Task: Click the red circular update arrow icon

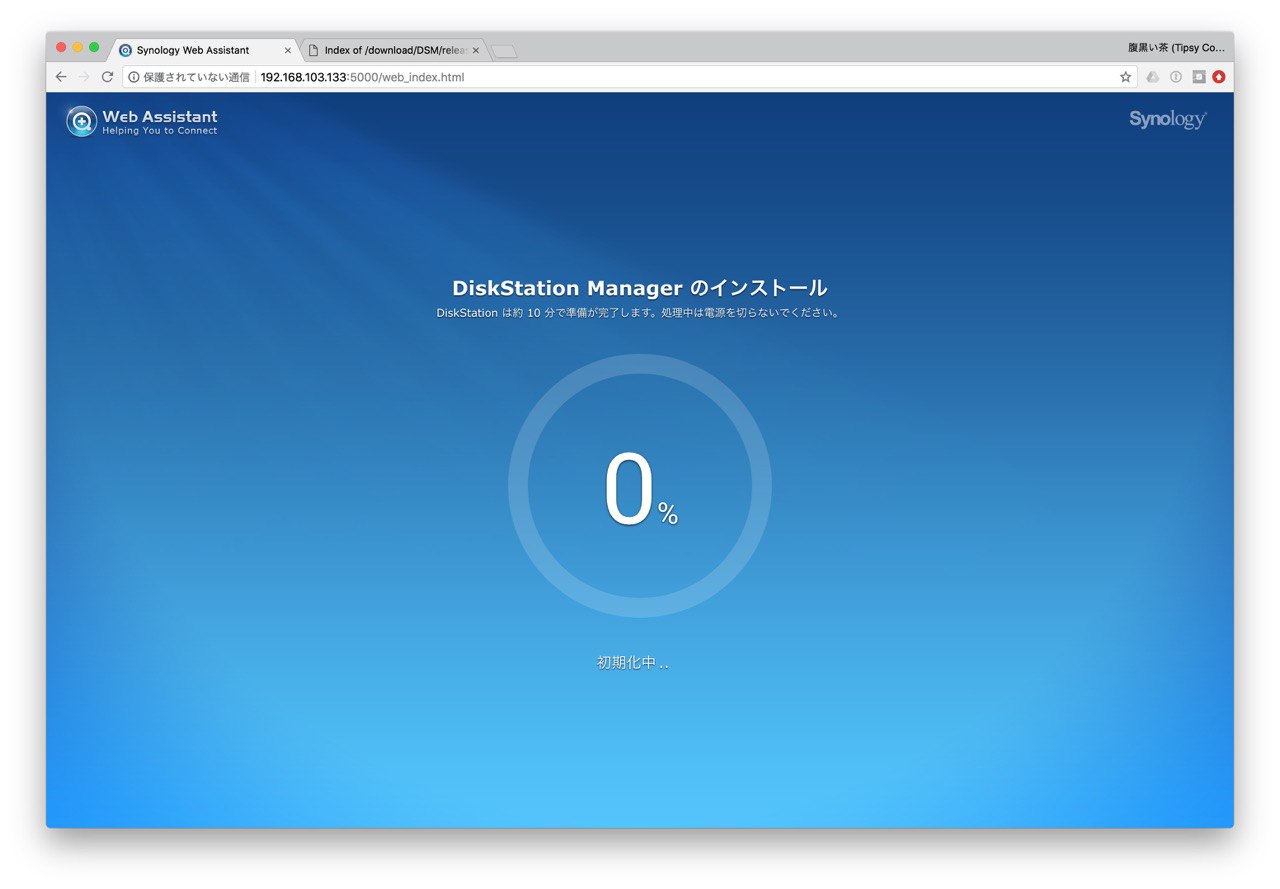Action: [x=1219, y=77]
